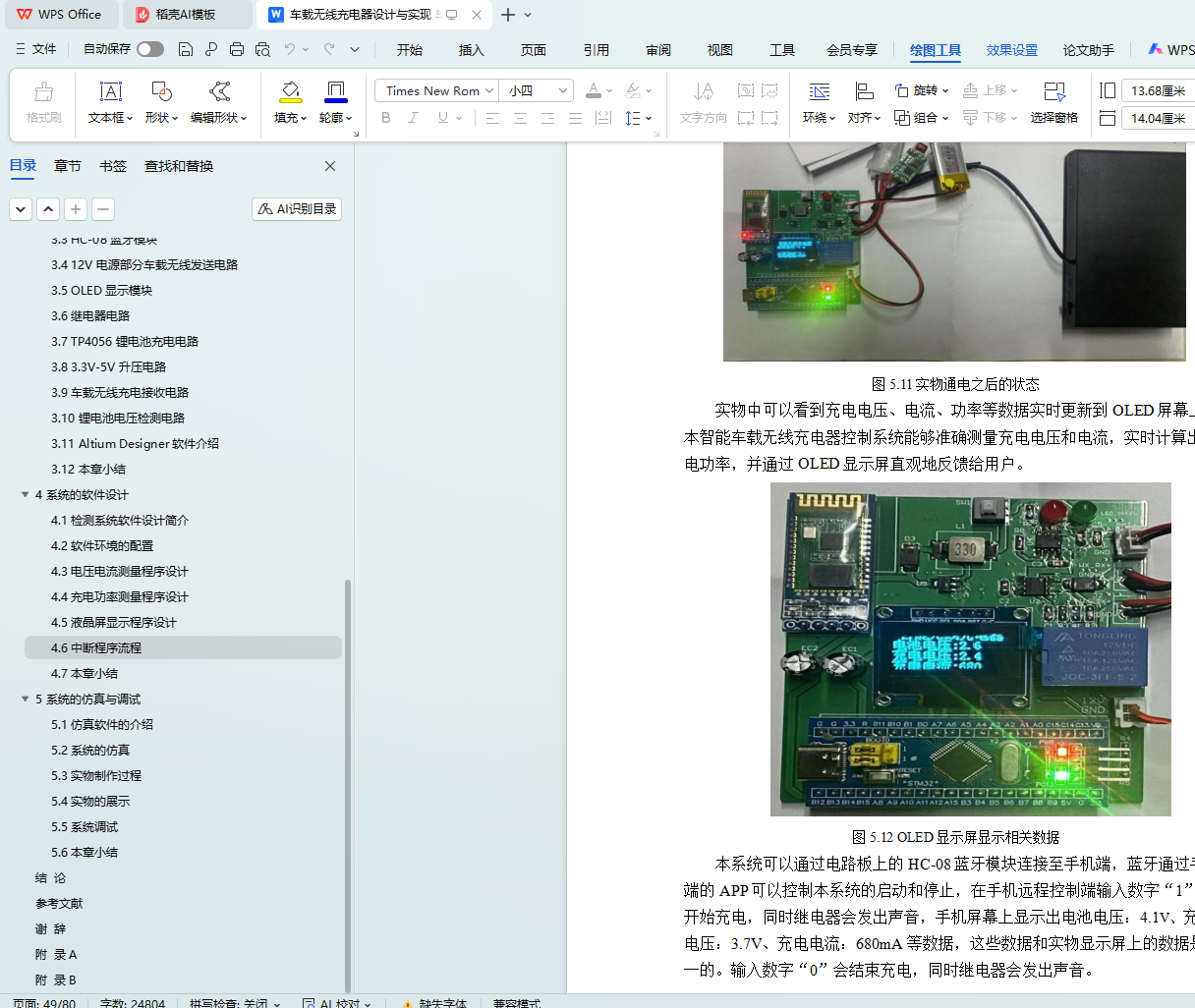Image resolution: width=1195 pixels, height=1008 pixels.
Task: Click the 选择窗格 (selection pane) icon
Action: [1053, 92]
